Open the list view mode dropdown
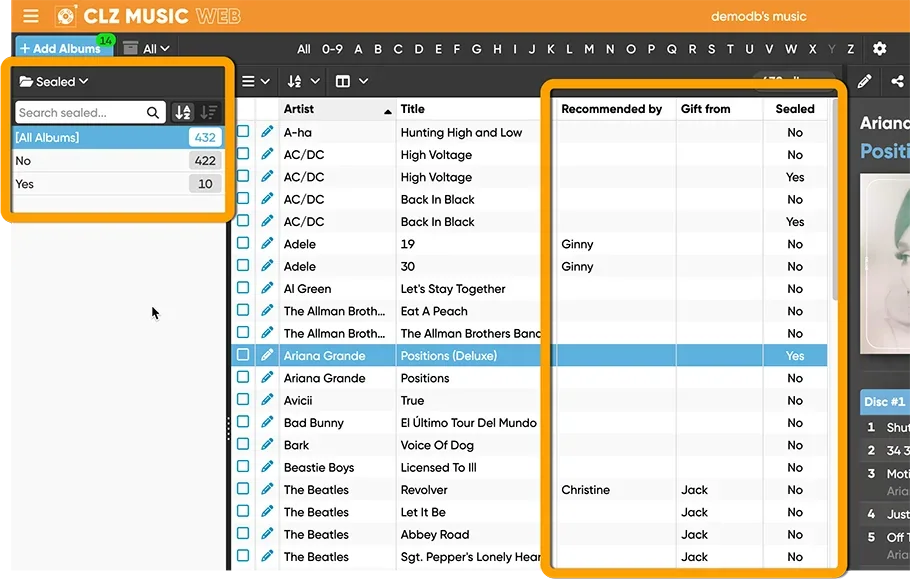Viewport: 910px width, 579px height. (255, 81)
